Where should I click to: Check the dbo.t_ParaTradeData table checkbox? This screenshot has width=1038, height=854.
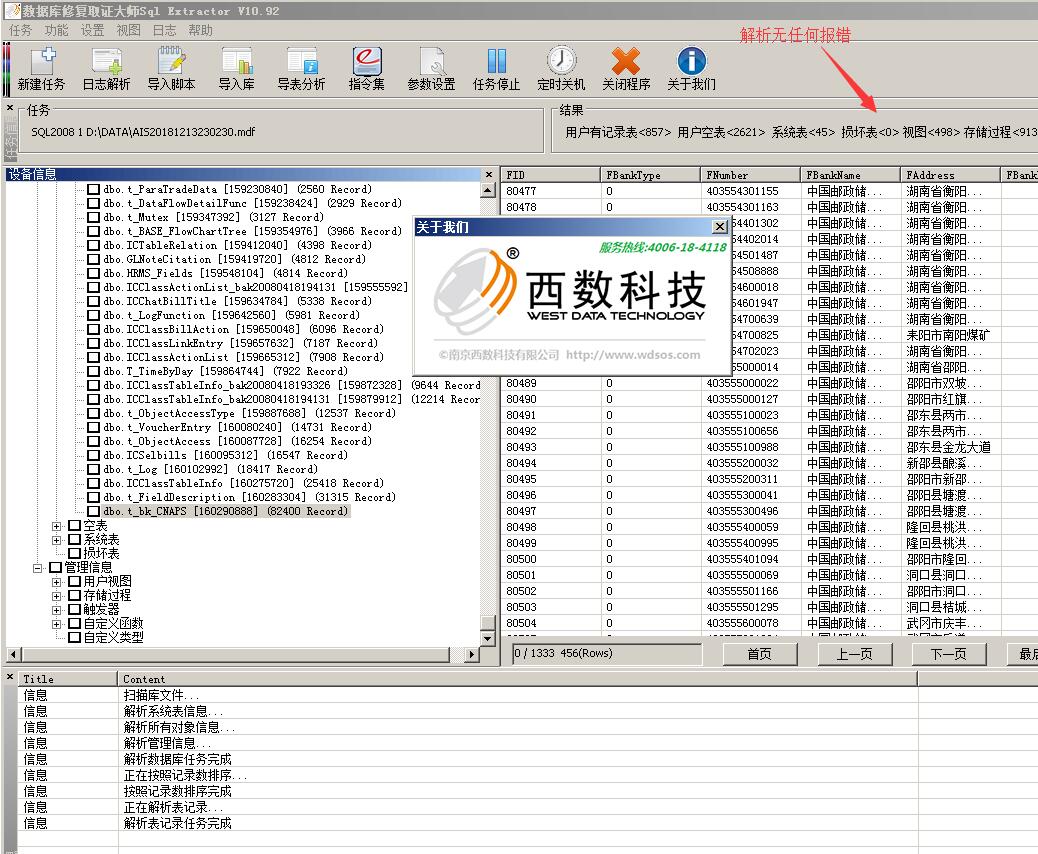pyautogui.click(x=93, y=189)
